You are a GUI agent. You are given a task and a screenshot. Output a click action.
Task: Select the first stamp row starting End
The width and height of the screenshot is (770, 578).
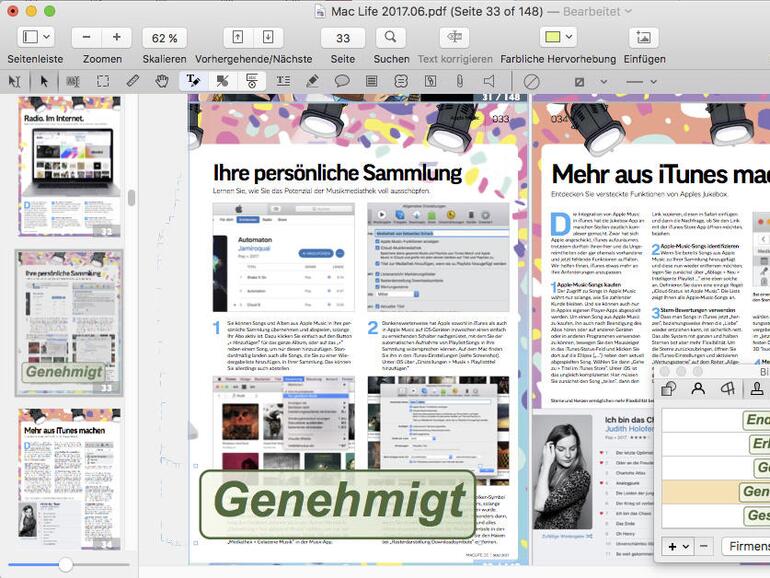pyautogui.click(x=716, y=420)
